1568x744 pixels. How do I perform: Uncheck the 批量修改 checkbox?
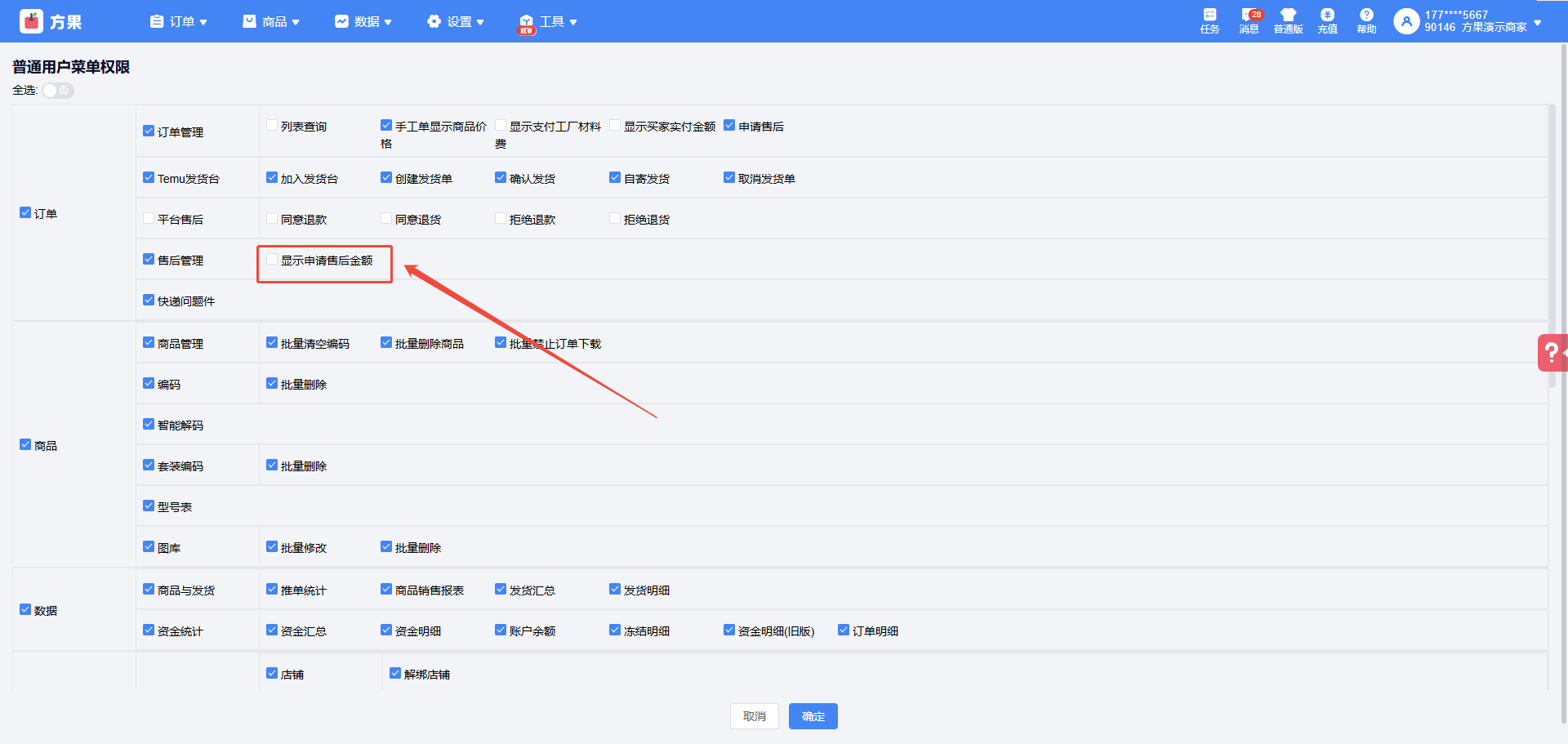pyautogui.click(x=272, y=547)
